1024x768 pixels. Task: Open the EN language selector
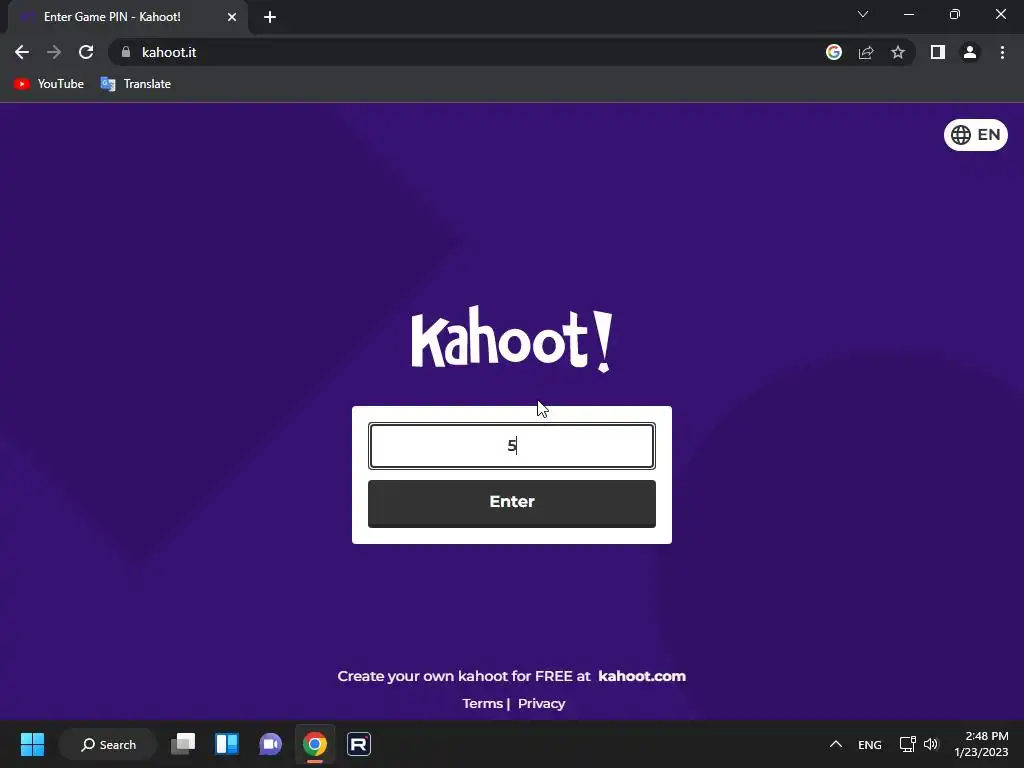pyautogui.click(x=976, y=135)
